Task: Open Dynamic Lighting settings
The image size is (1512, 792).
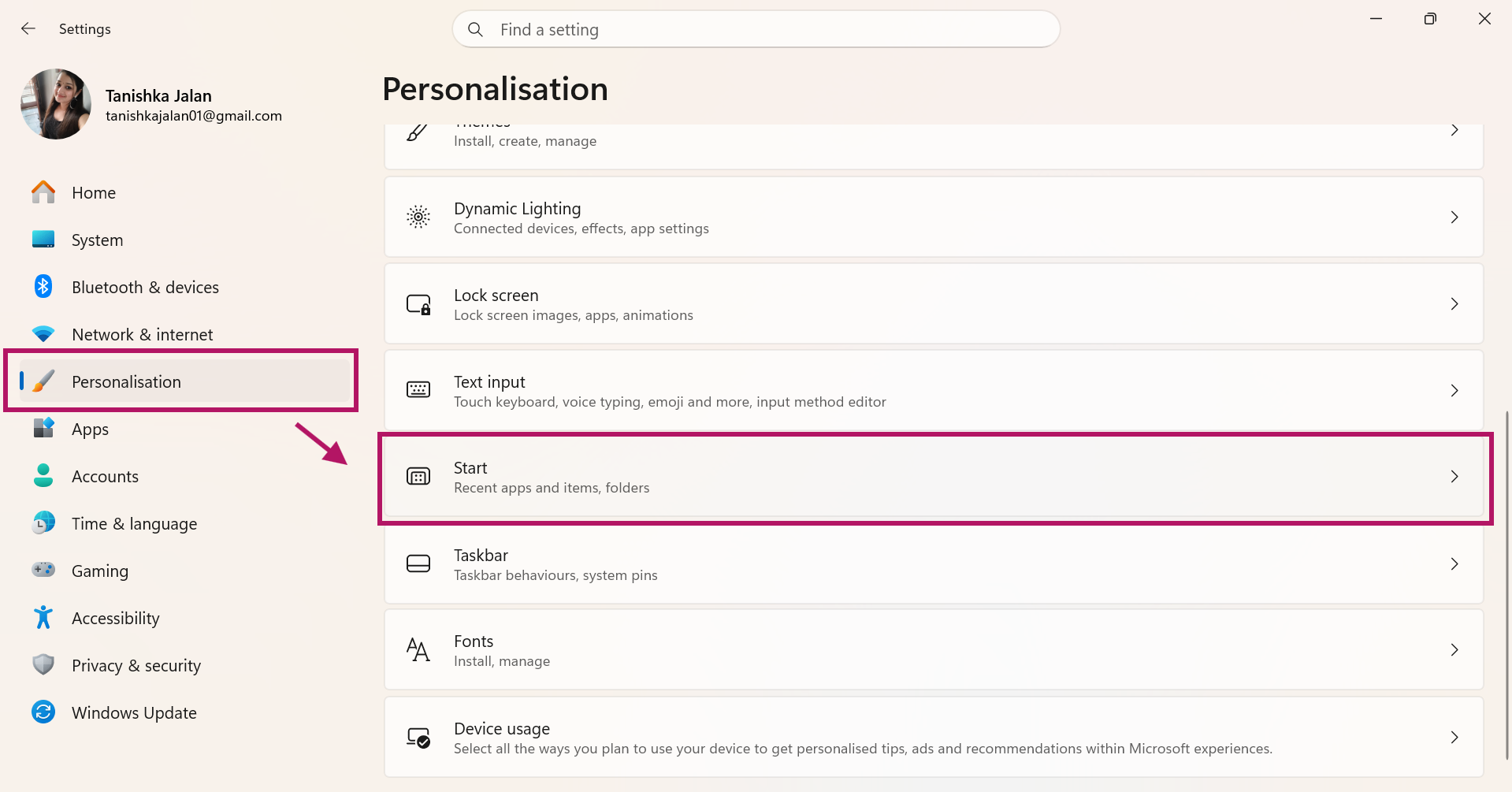Action: click(934, 217)
